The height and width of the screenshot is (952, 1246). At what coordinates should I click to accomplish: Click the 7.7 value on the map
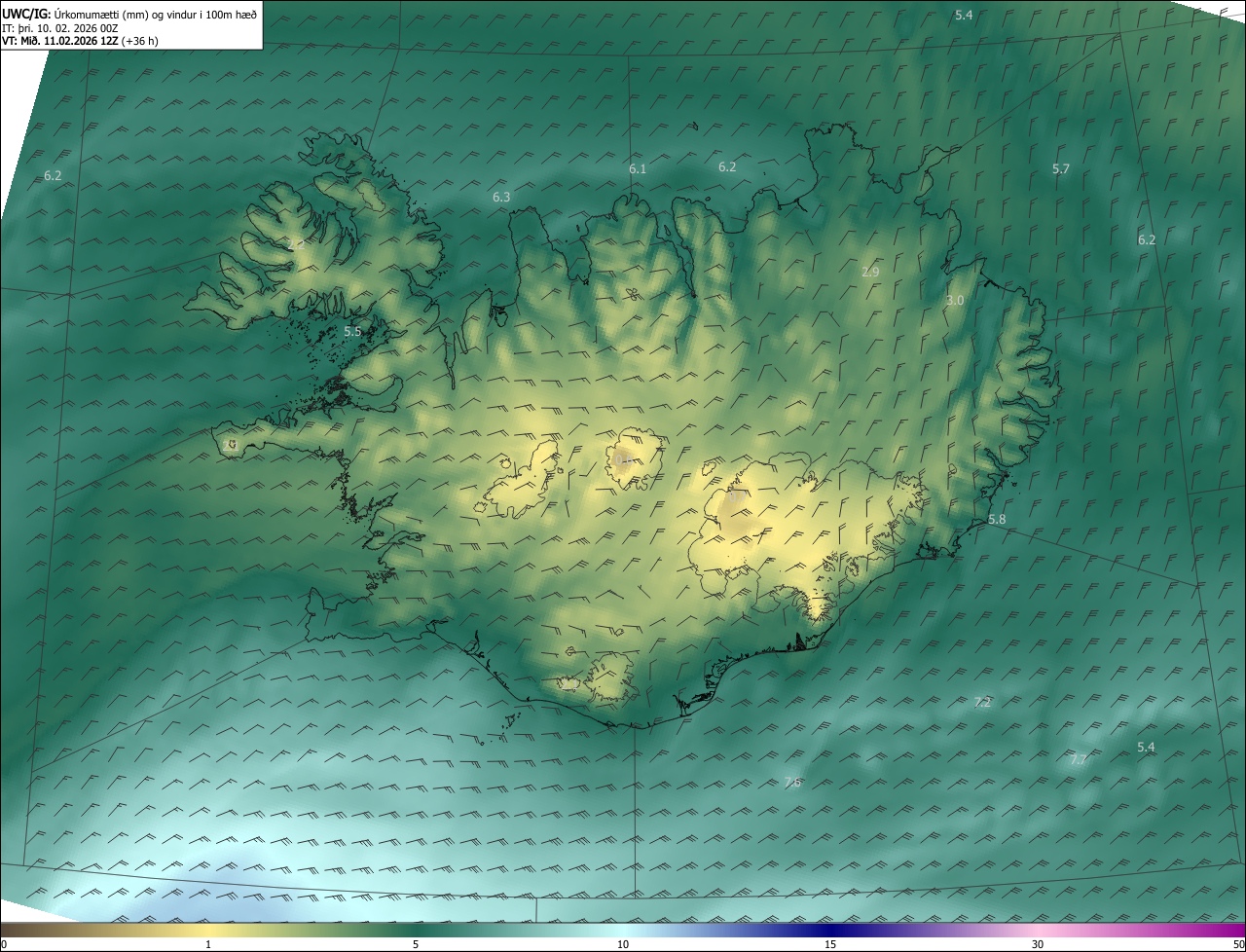pyautogui.click(x=1078, y=760)
